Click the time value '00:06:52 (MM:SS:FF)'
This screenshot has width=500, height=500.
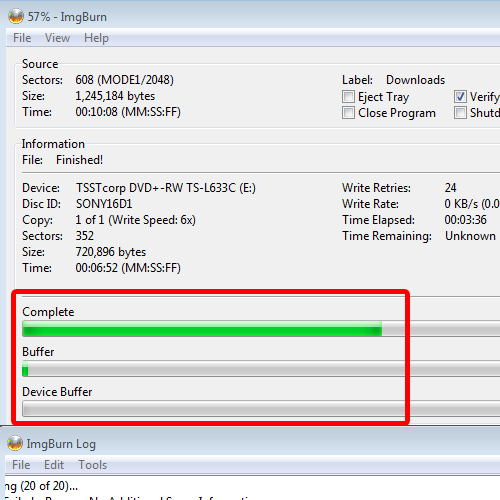[128, 268]
